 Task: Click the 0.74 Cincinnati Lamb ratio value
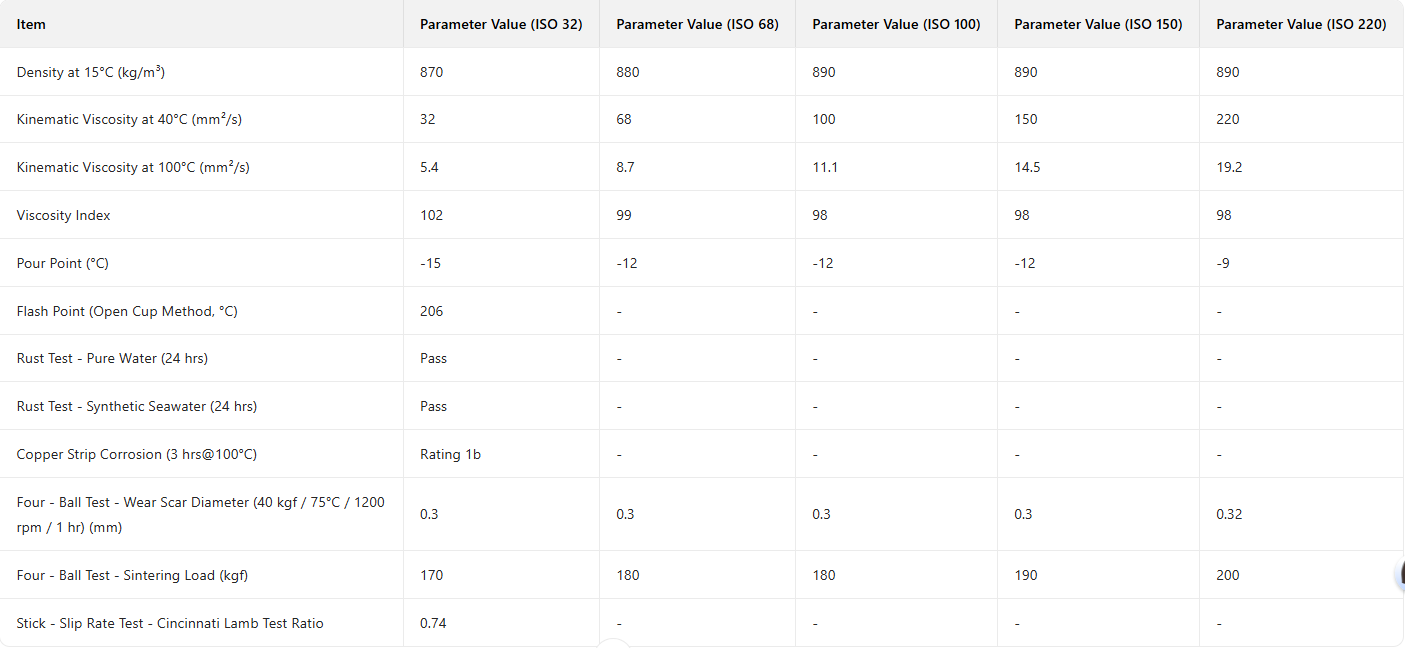pyautogui.click(x=433, y=623)
